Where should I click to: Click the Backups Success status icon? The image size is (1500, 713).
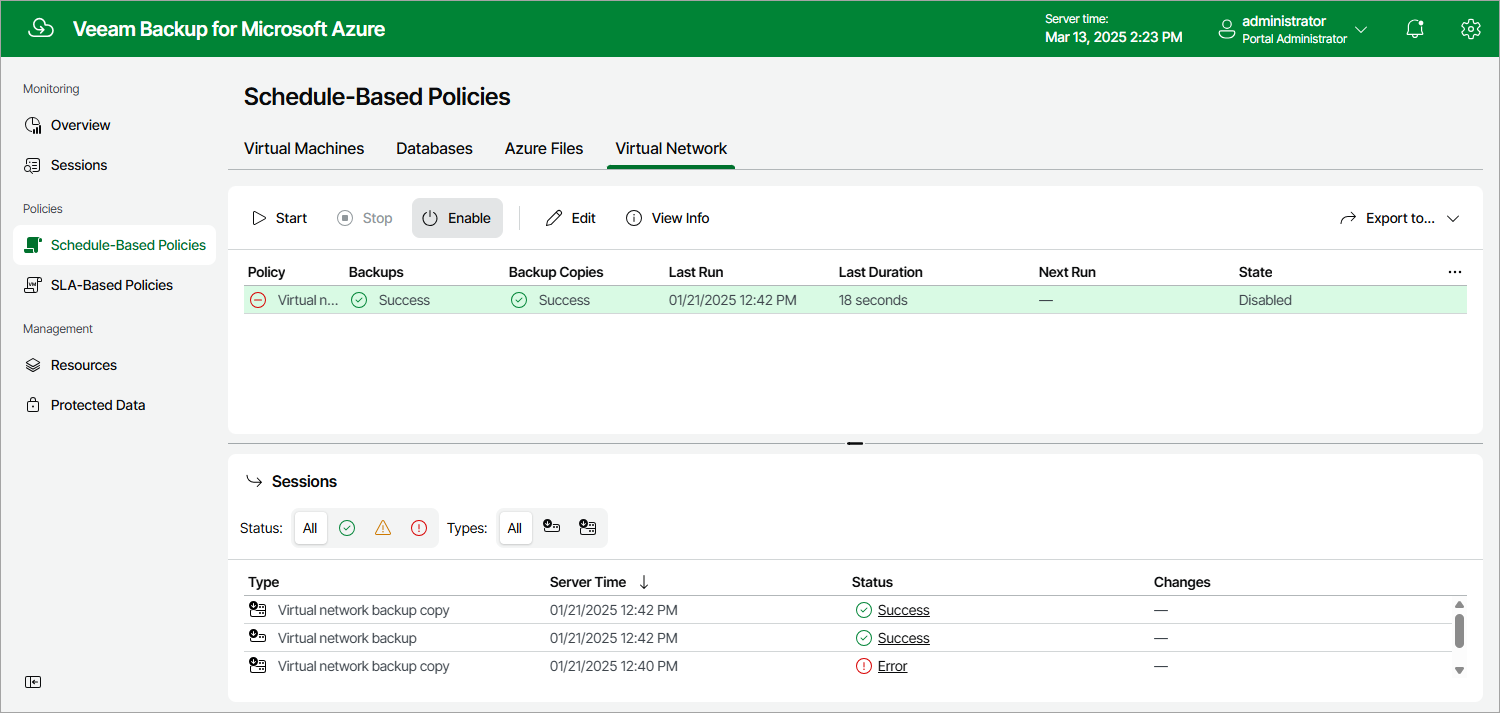[359, 300]
